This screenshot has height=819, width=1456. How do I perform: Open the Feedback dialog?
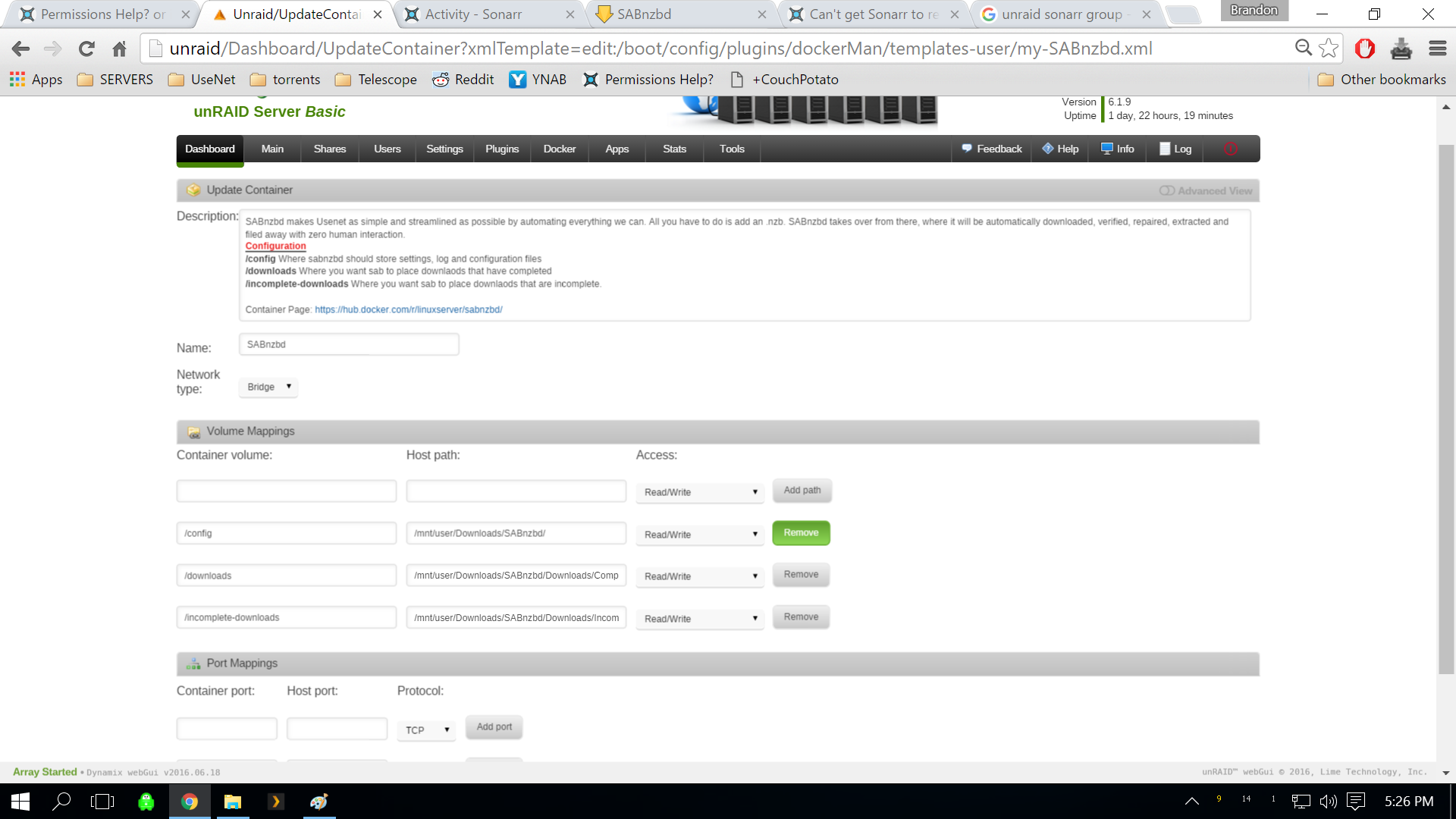(x=992, y=149)
